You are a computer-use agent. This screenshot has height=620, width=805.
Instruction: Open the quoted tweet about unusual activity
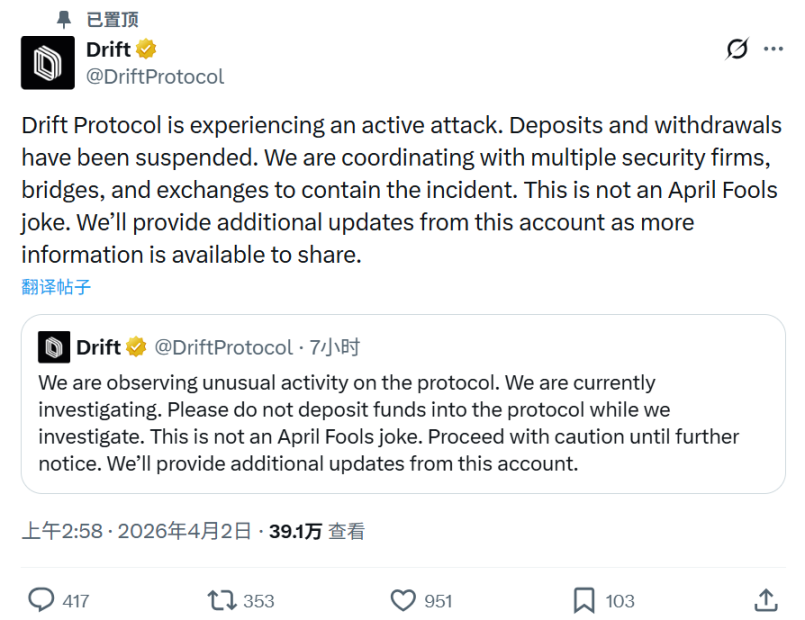coord(400,423)
